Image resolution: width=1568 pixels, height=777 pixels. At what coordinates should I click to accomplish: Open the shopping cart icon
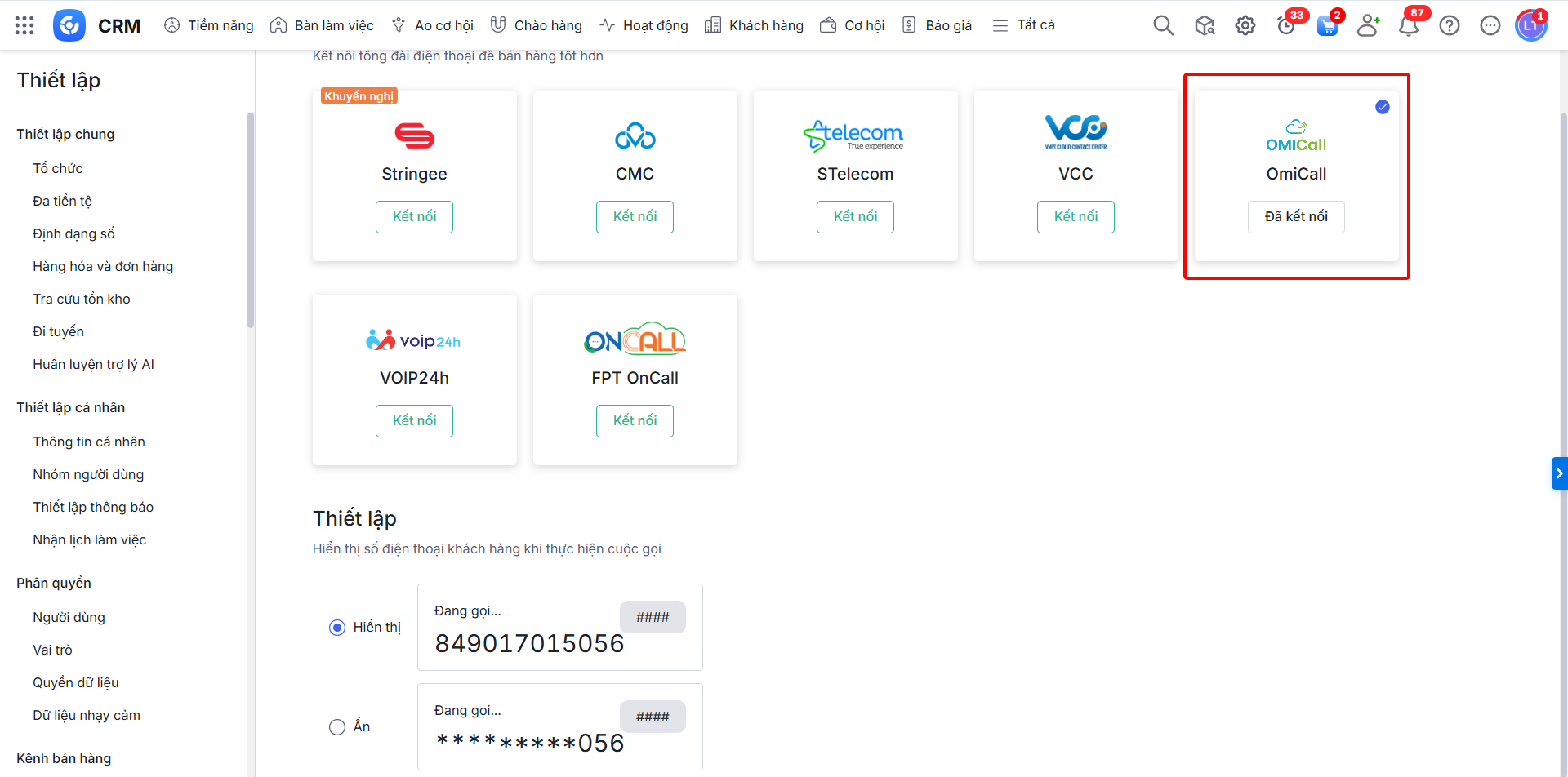pos(1327,26)
